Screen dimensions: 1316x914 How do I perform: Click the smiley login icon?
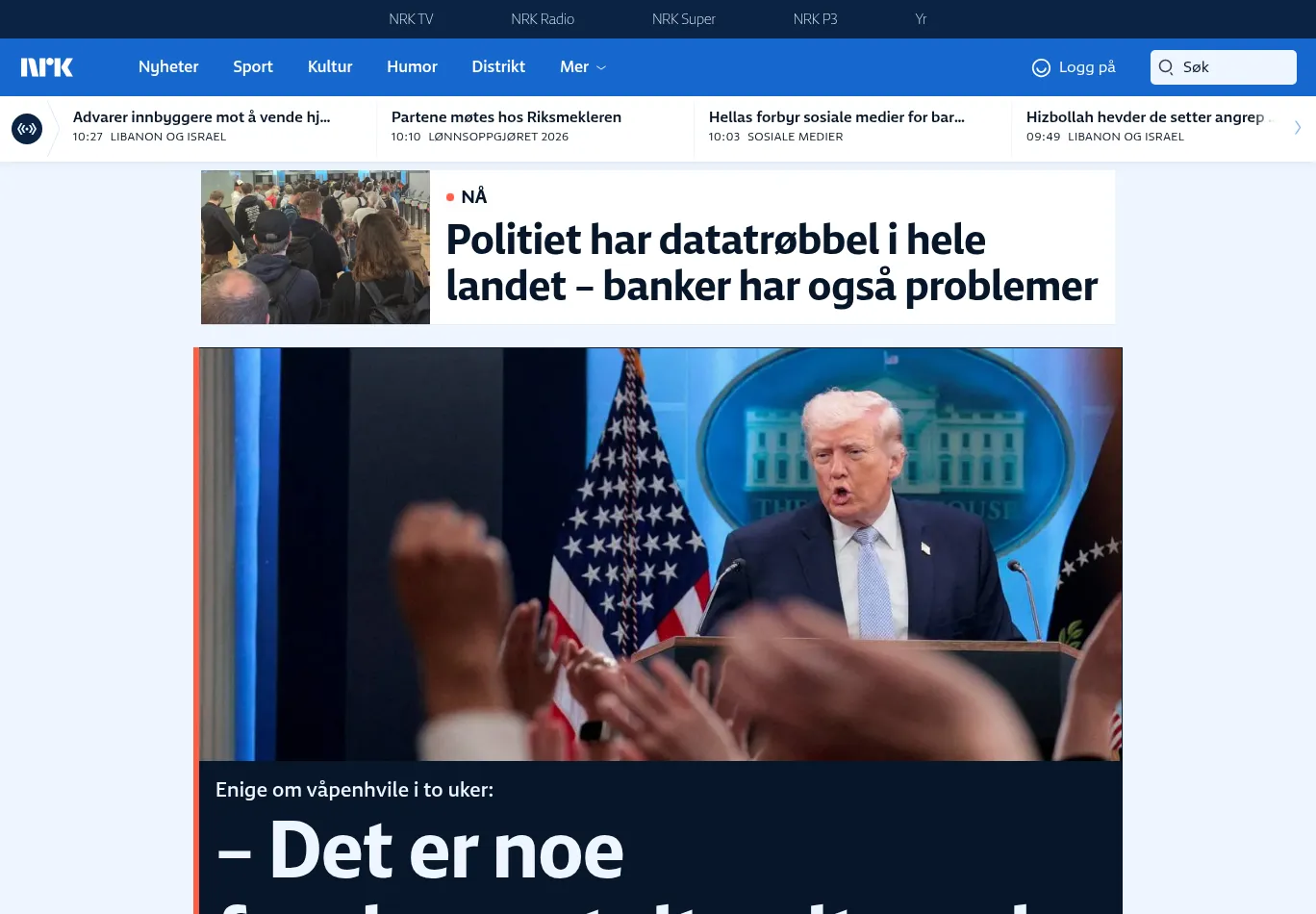pyautogui.click(x=1041, y=67)
